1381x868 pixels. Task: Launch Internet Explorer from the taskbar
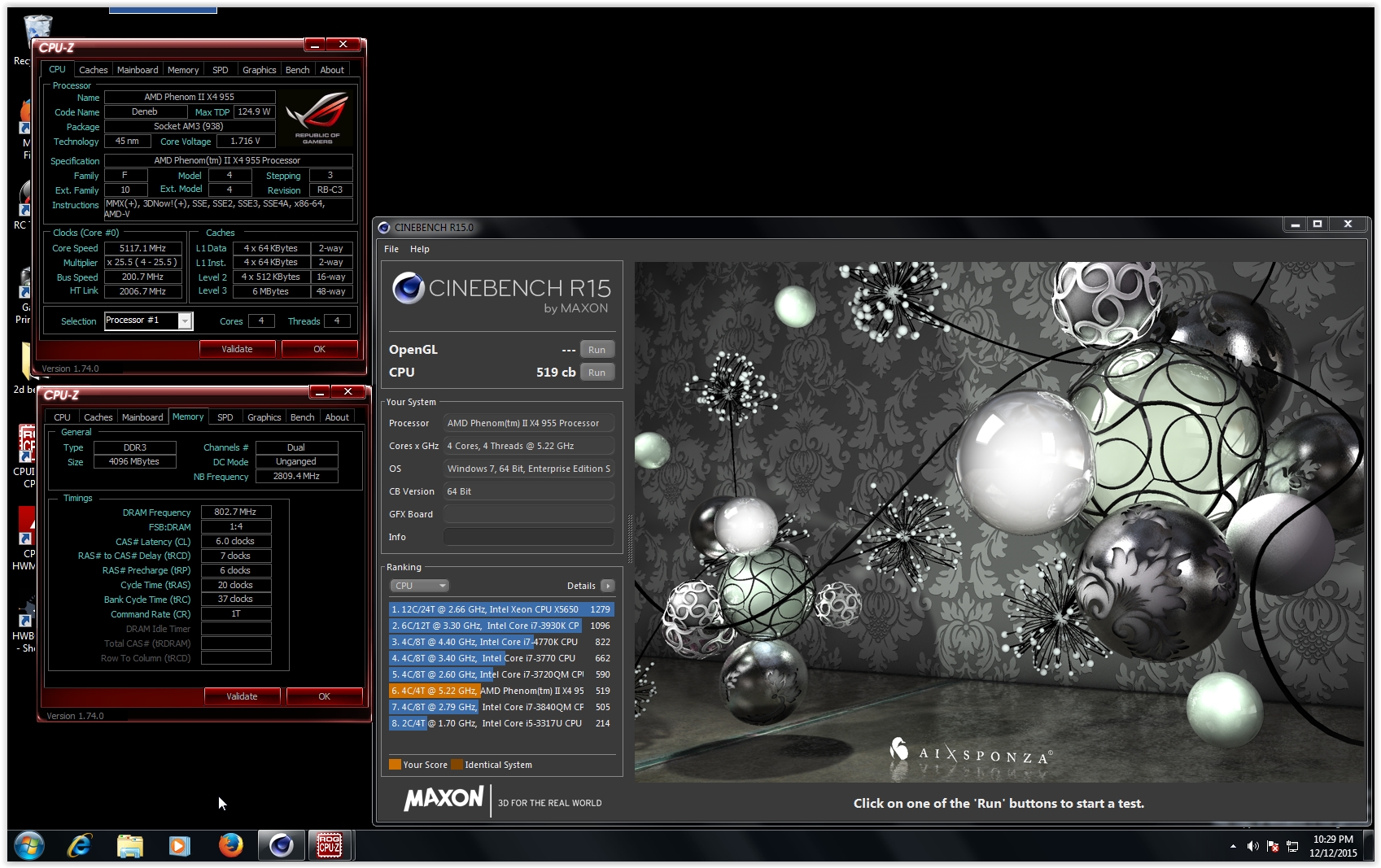click(80, 846)
